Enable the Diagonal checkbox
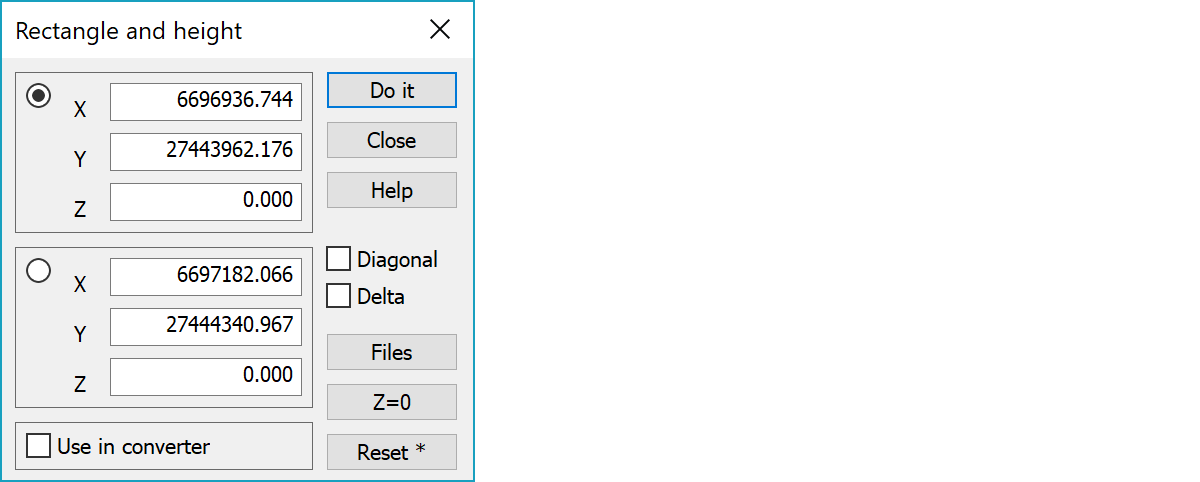Screen dimensions: 1200x482 click(x=339, y=259)
